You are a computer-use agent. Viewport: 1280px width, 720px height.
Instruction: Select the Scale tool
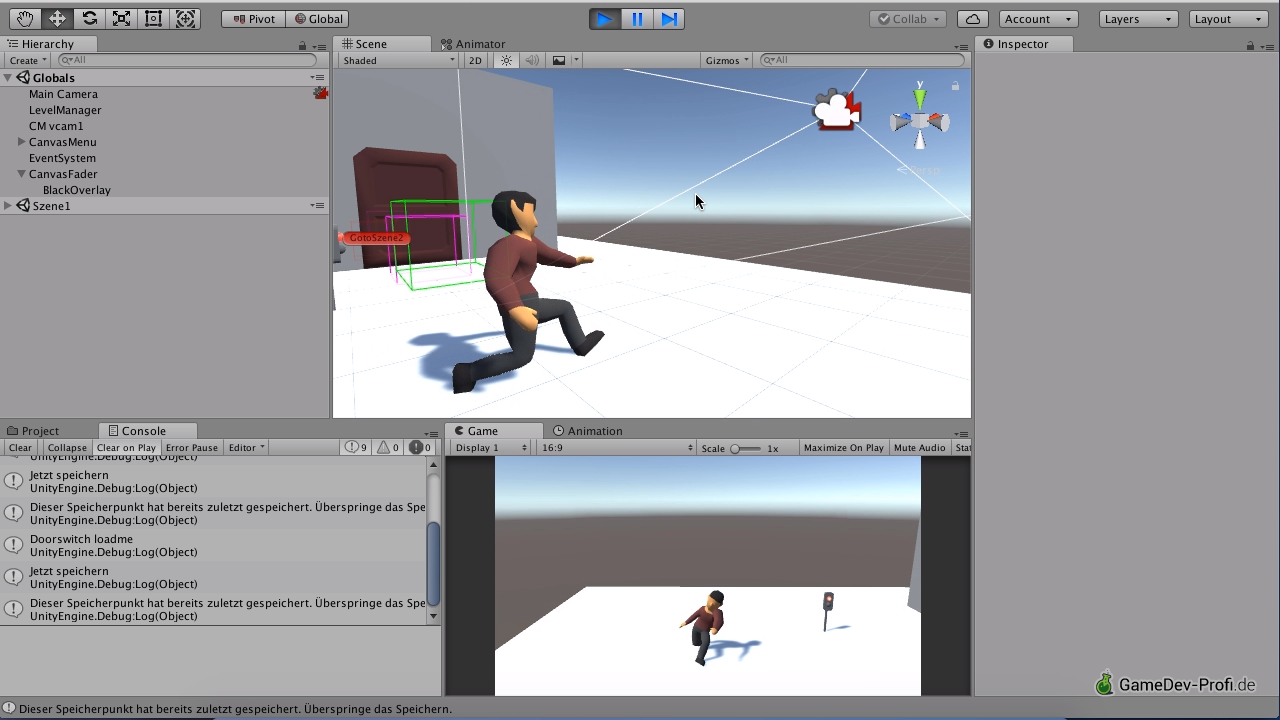(121, 18)
